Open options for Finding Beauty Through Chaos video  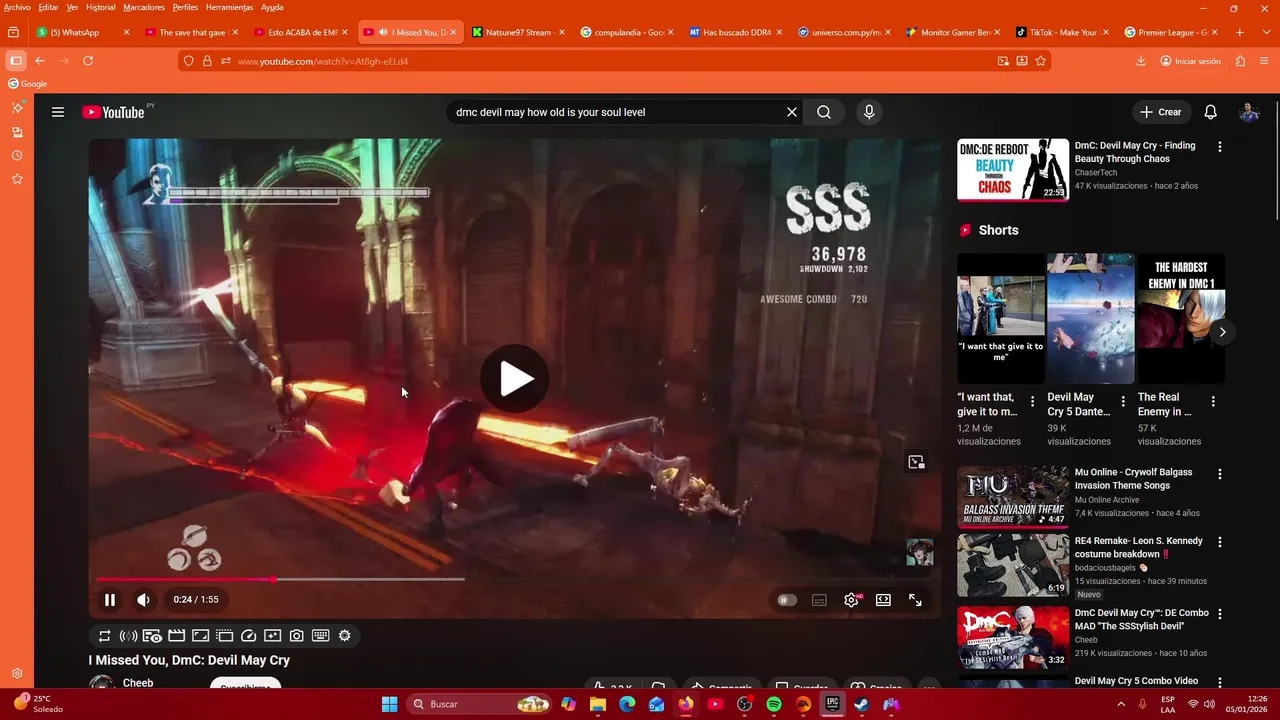pyautogui.click(x=1219, y=147)
